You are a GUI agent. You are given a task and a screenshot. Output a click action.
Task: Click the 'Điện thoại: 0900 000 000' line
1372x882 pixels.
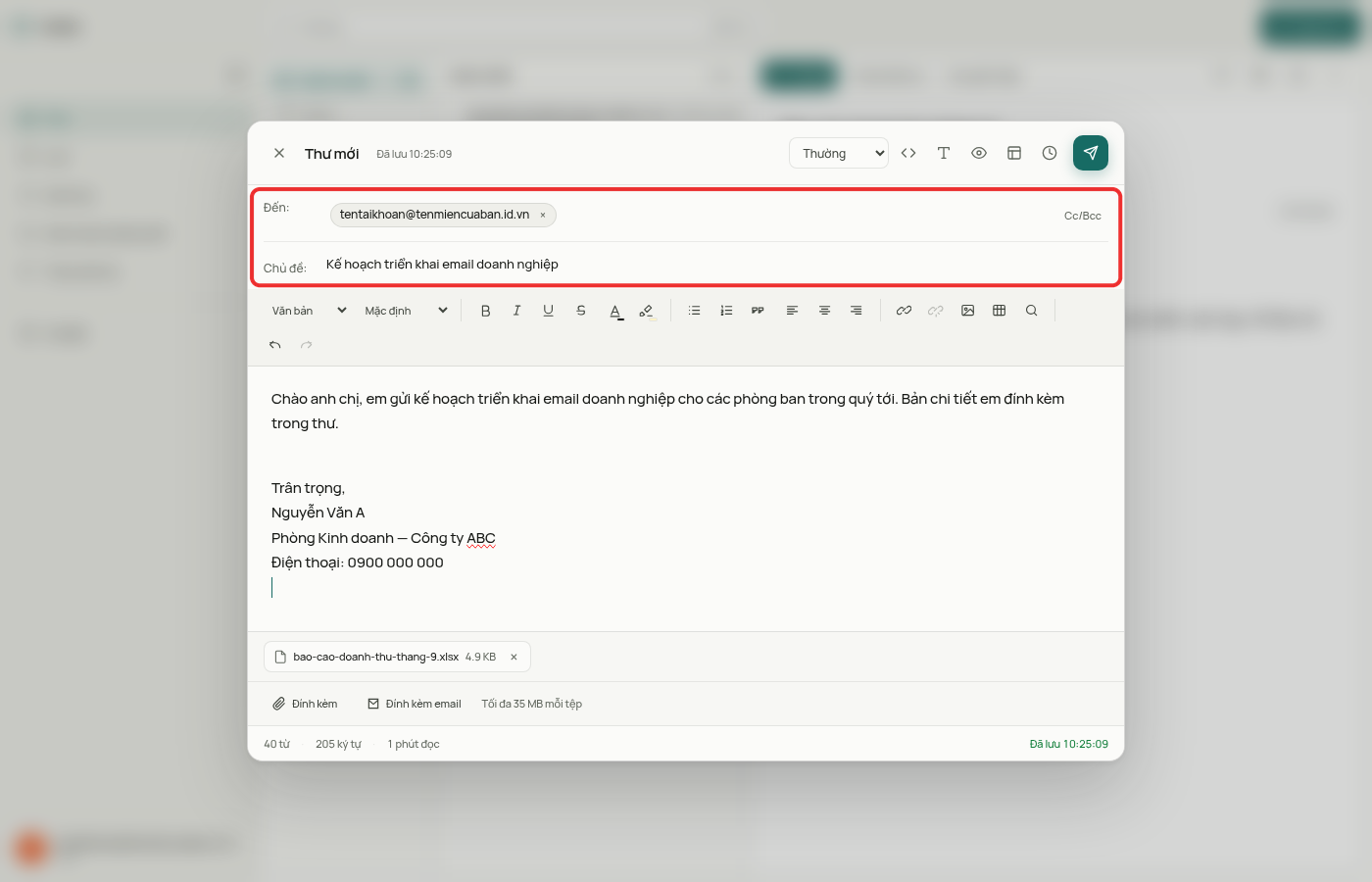358,563
